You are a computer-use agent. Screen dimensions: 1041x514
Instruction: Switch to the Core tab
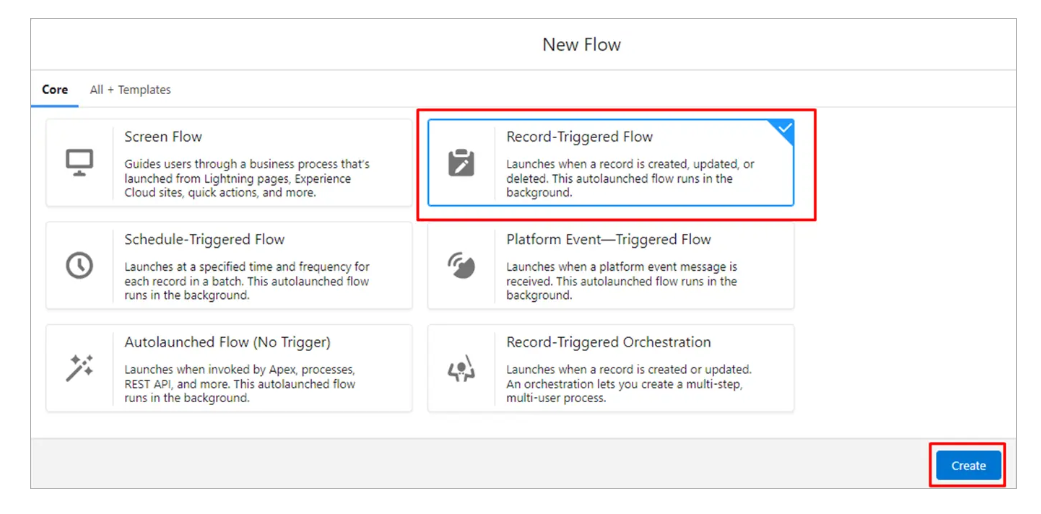55,90
